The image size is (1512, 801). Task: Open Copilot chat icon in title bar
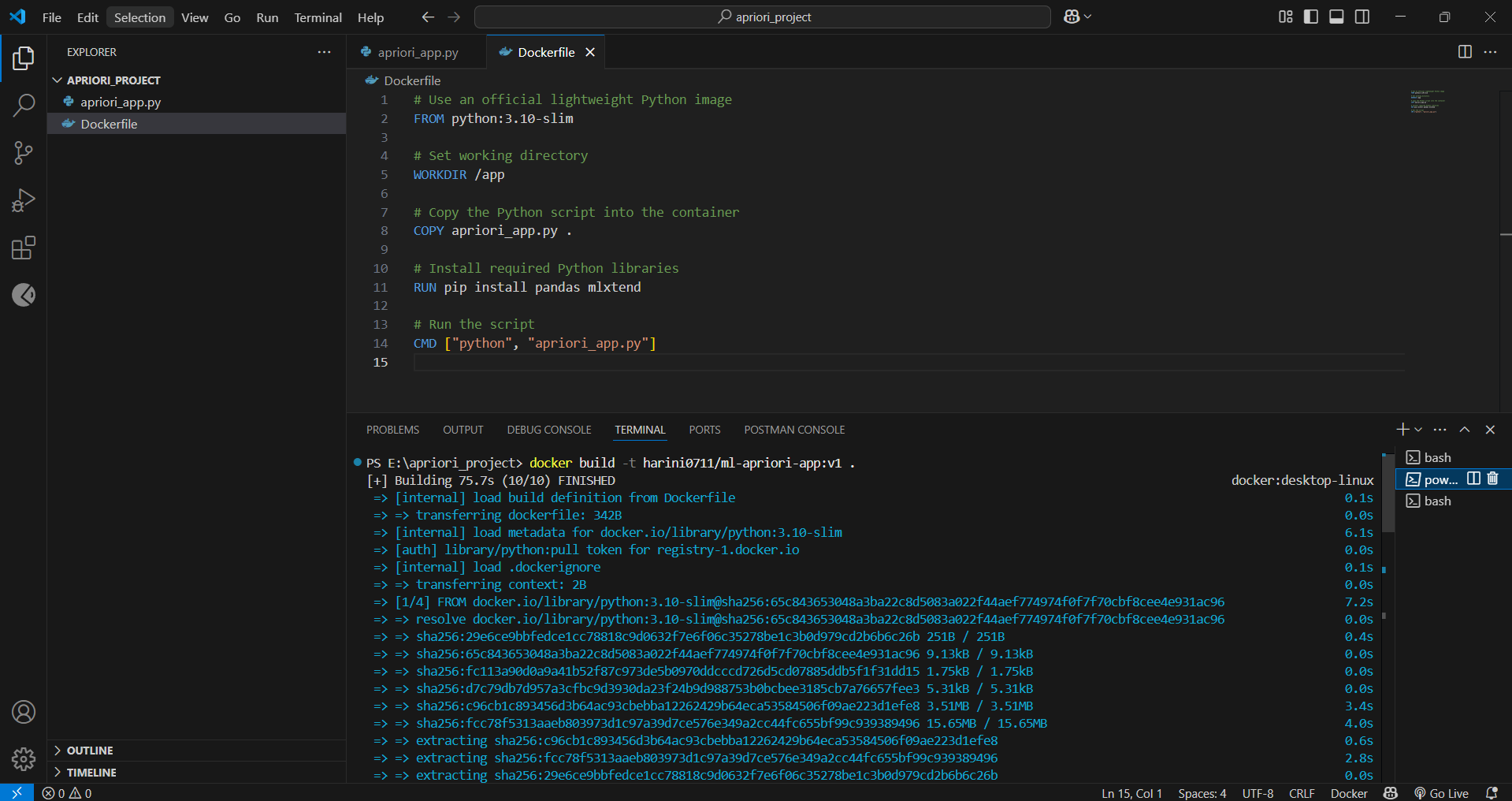point(1072,17)
